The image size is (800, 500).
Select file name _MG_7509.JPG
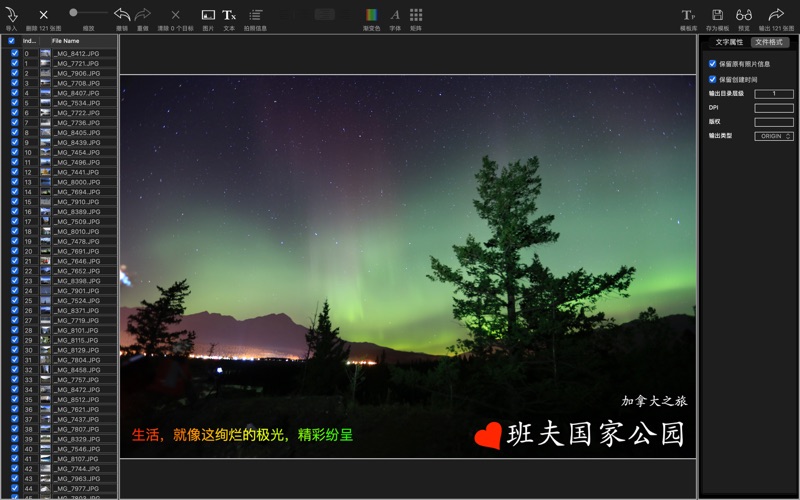coord(77,221)
